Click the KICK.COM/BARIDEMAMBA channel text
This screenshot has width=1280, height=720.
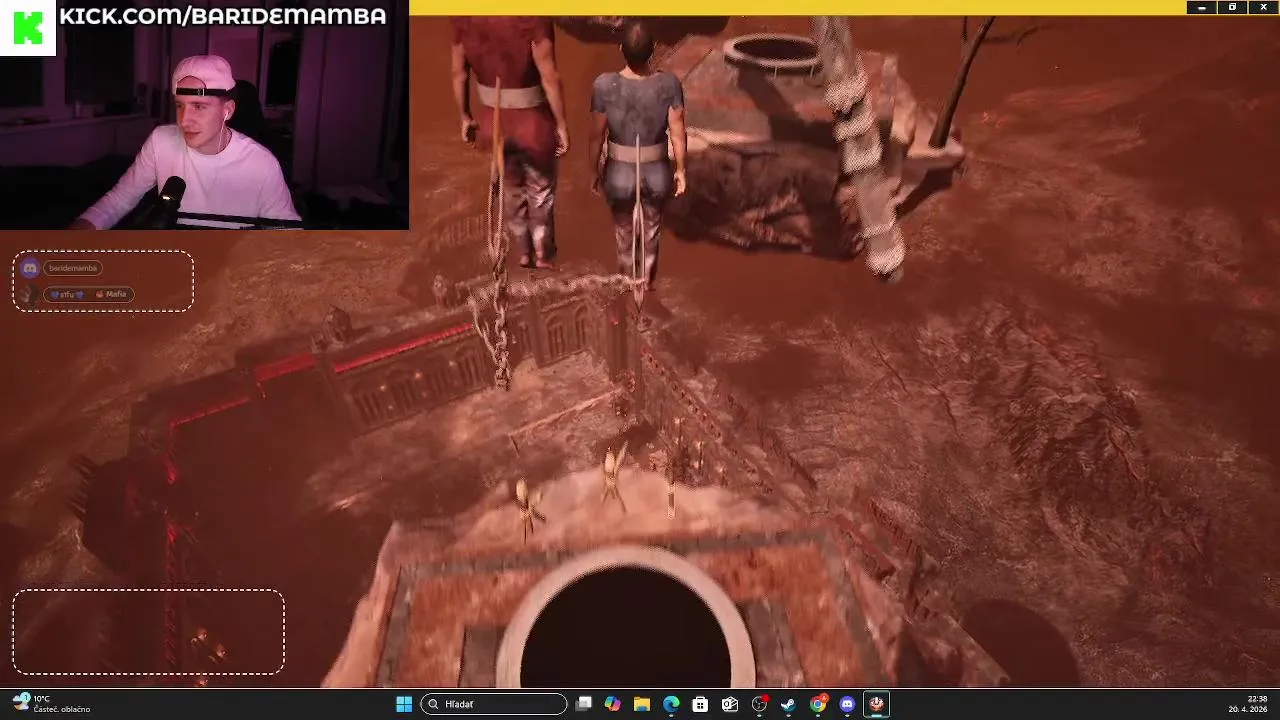point(222,16)
